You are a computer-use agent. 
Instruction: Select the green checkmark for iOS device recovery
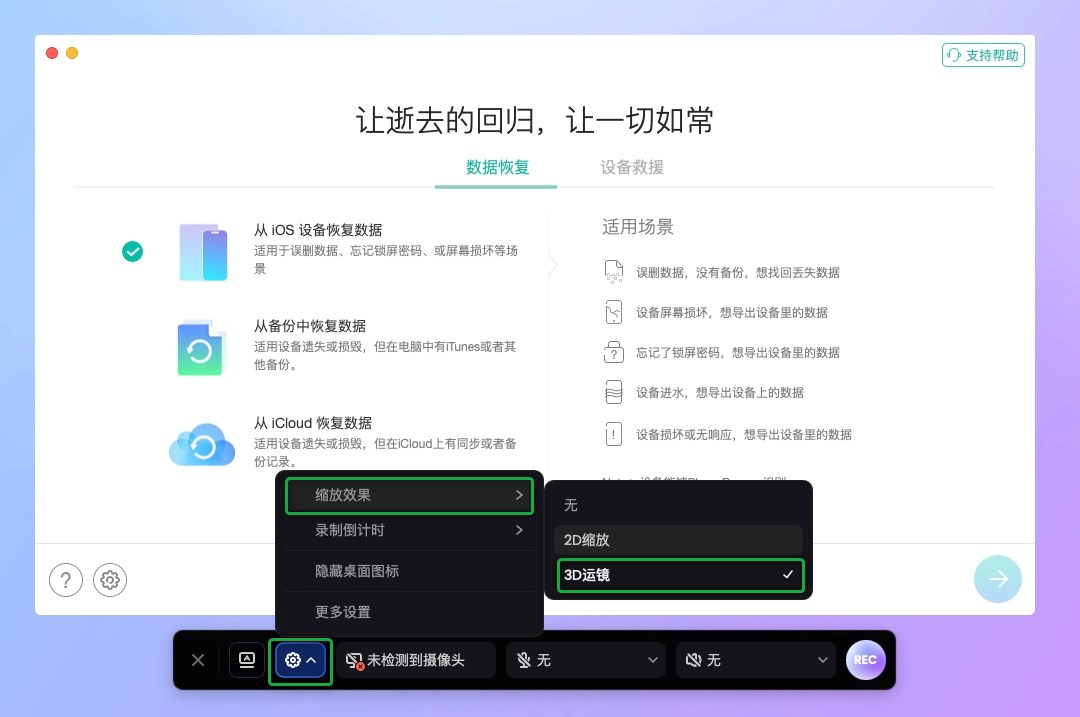tap(132, 251)
